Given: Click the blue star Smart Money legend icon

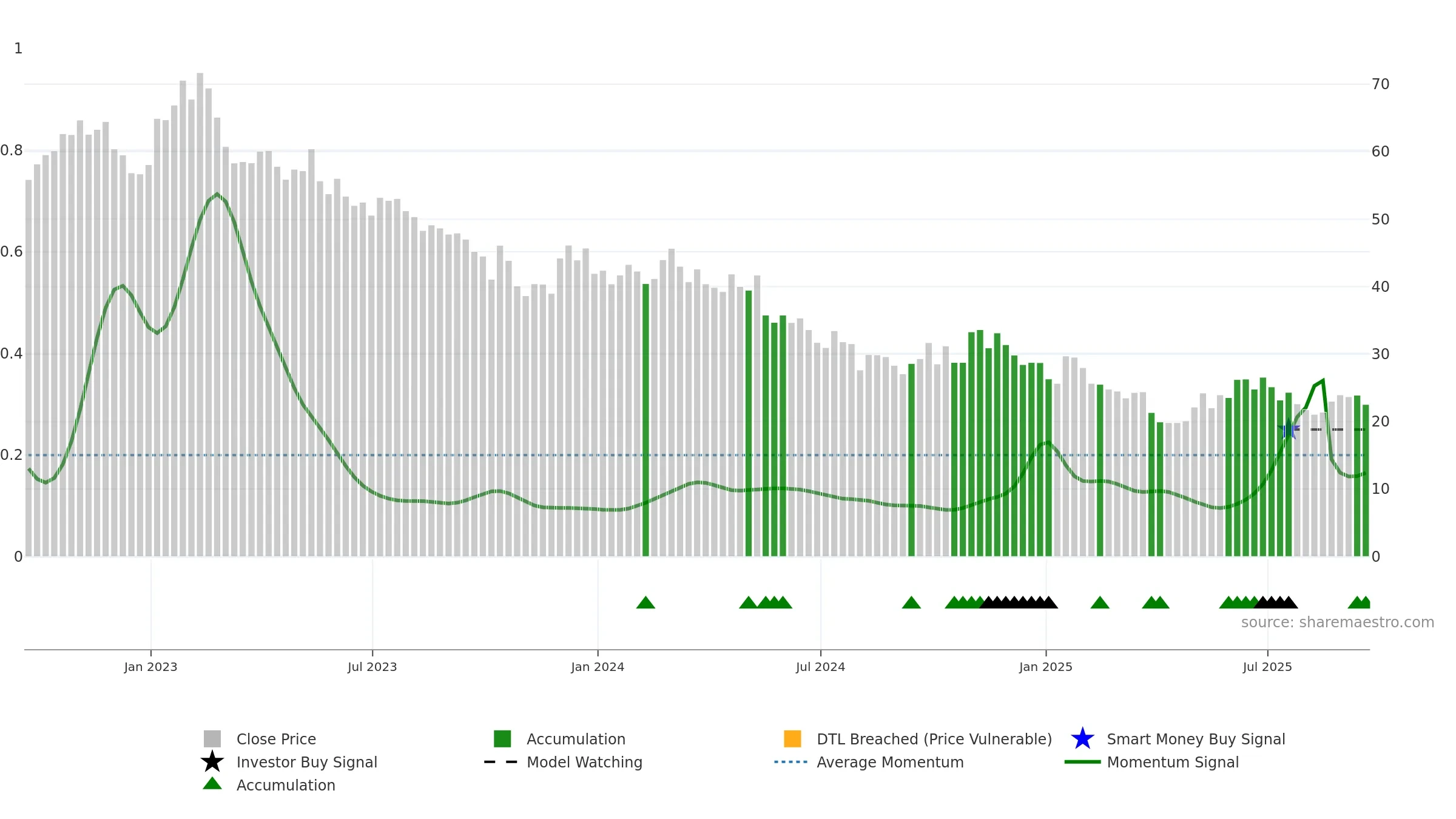Looking at the screenshot, I should [1082, 739].
